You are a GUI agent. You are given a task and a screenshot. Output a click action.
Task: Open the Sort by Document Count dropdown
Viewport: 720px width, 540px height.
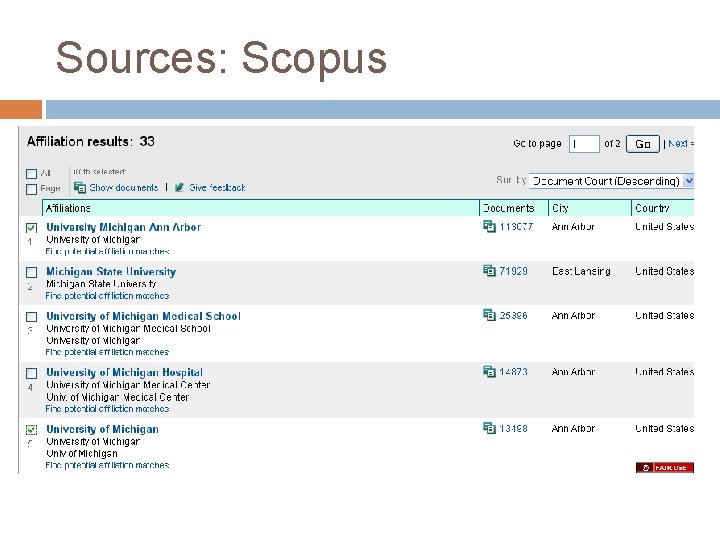pyautogui.click(x=611, y=181)
